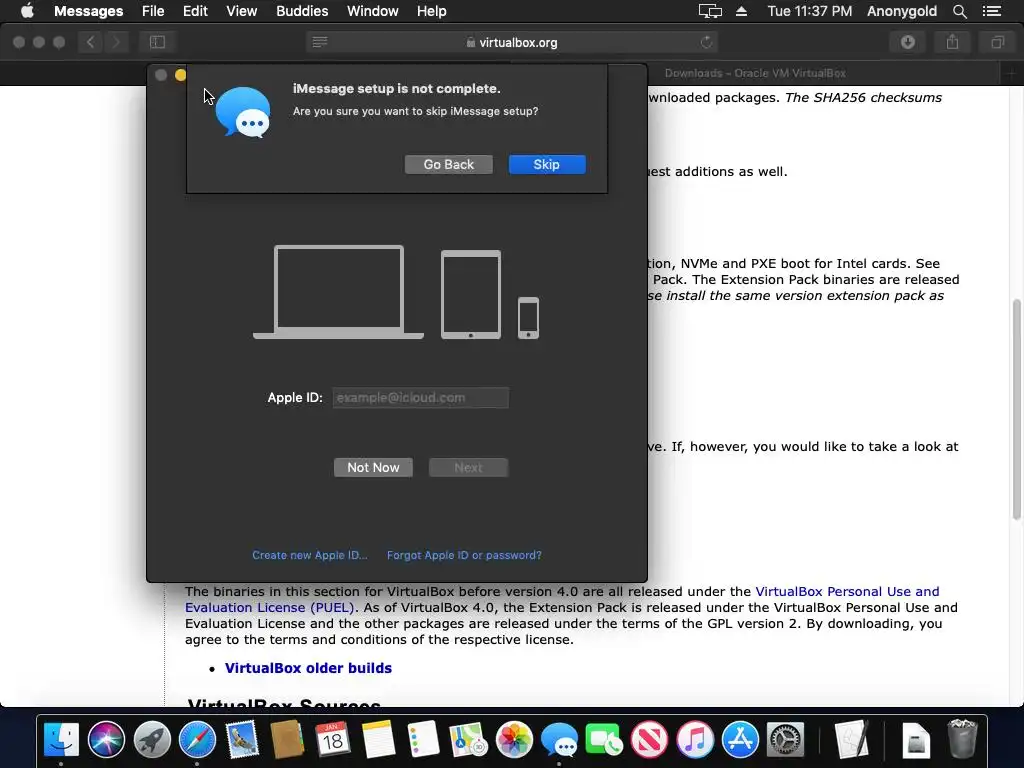Click virtualbox.org address bar
The image size is (1024, 768).
[x=512, y=42]
